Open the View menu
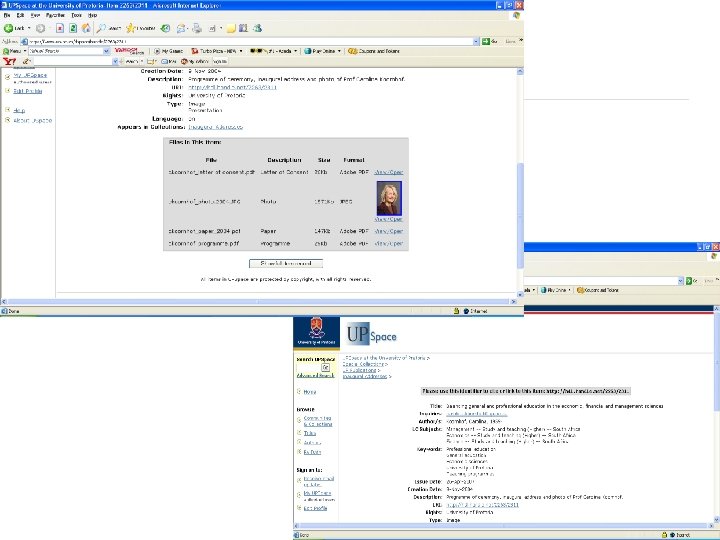This screenshot has width=720, height=540. pyautogui.click(x=35, y=15)
